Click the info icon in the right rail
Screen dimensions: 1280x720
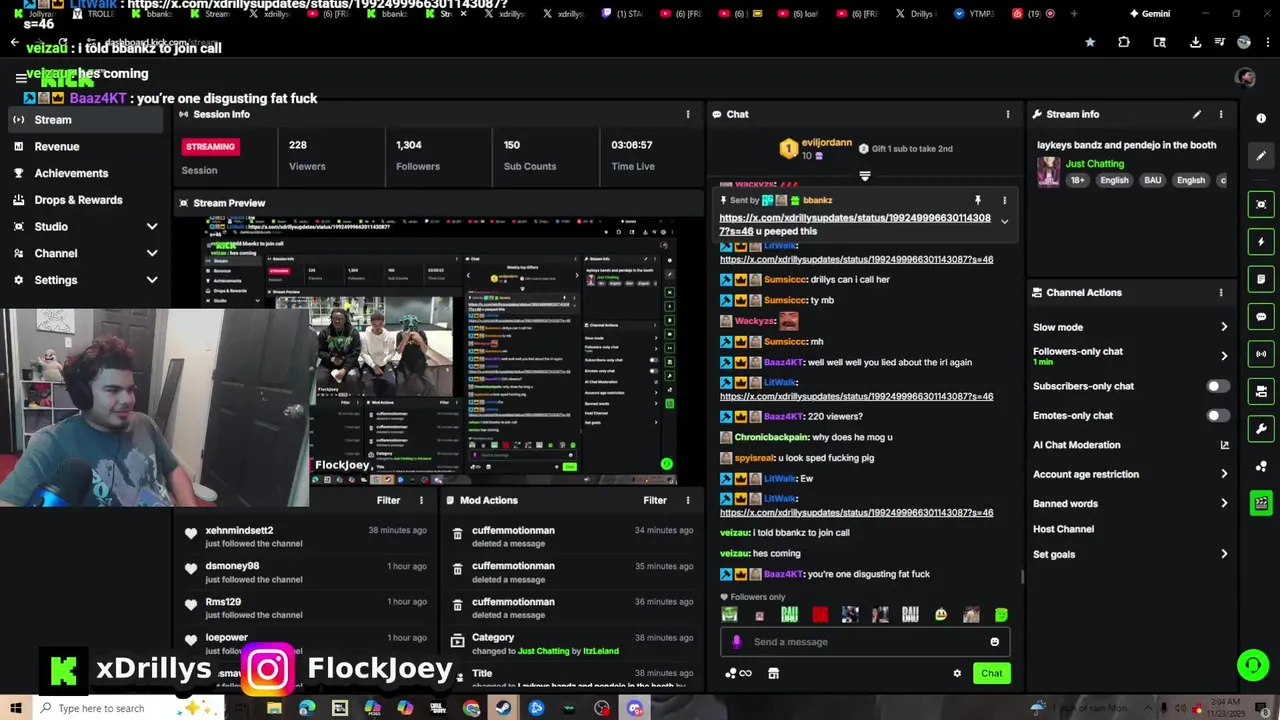coord(1261,117)
